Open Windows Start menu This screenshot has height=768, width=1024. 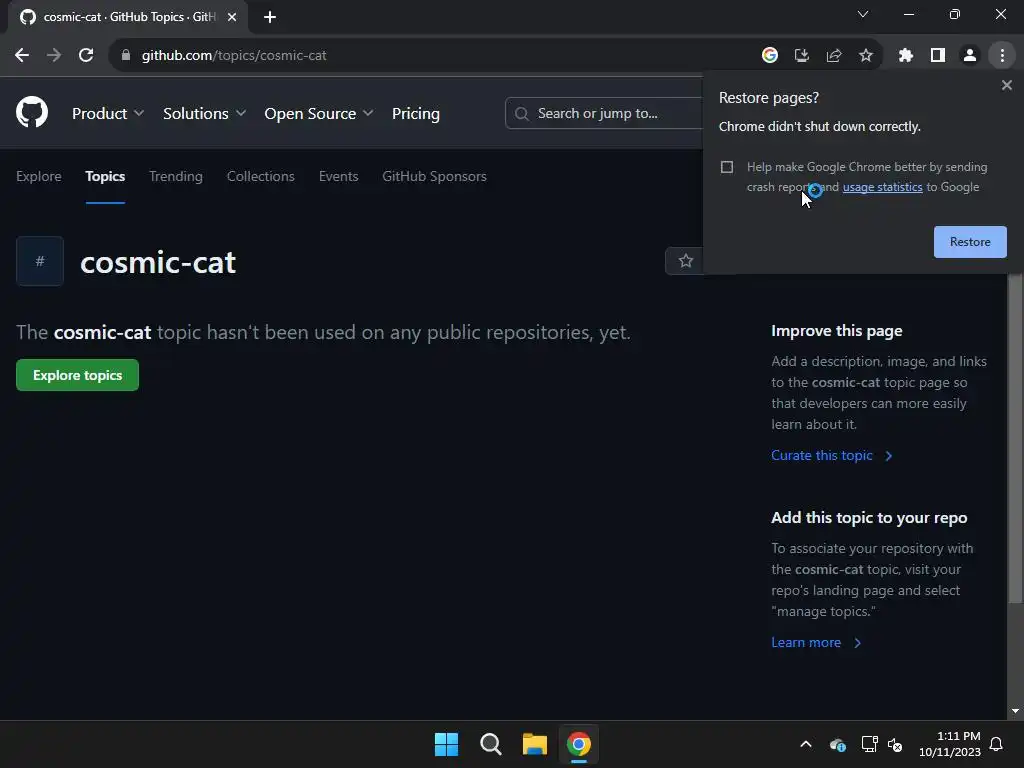[447, 744]
